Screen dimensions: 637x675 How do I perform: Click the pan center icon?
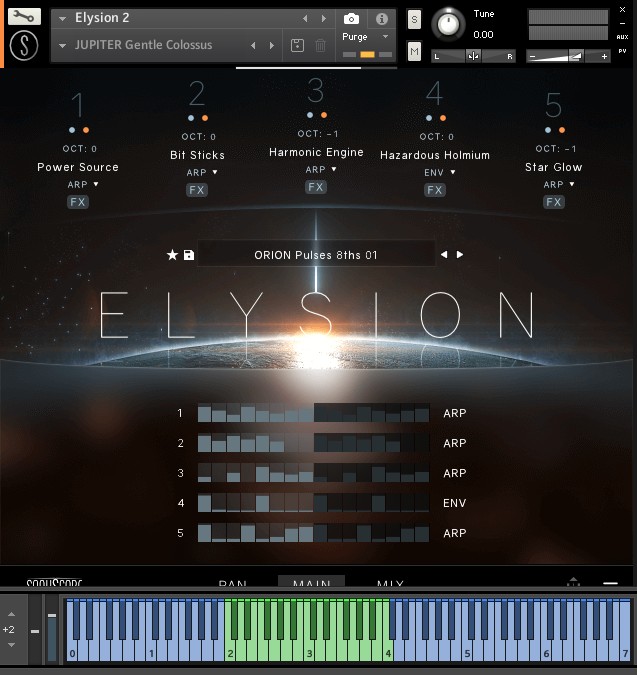473,56
